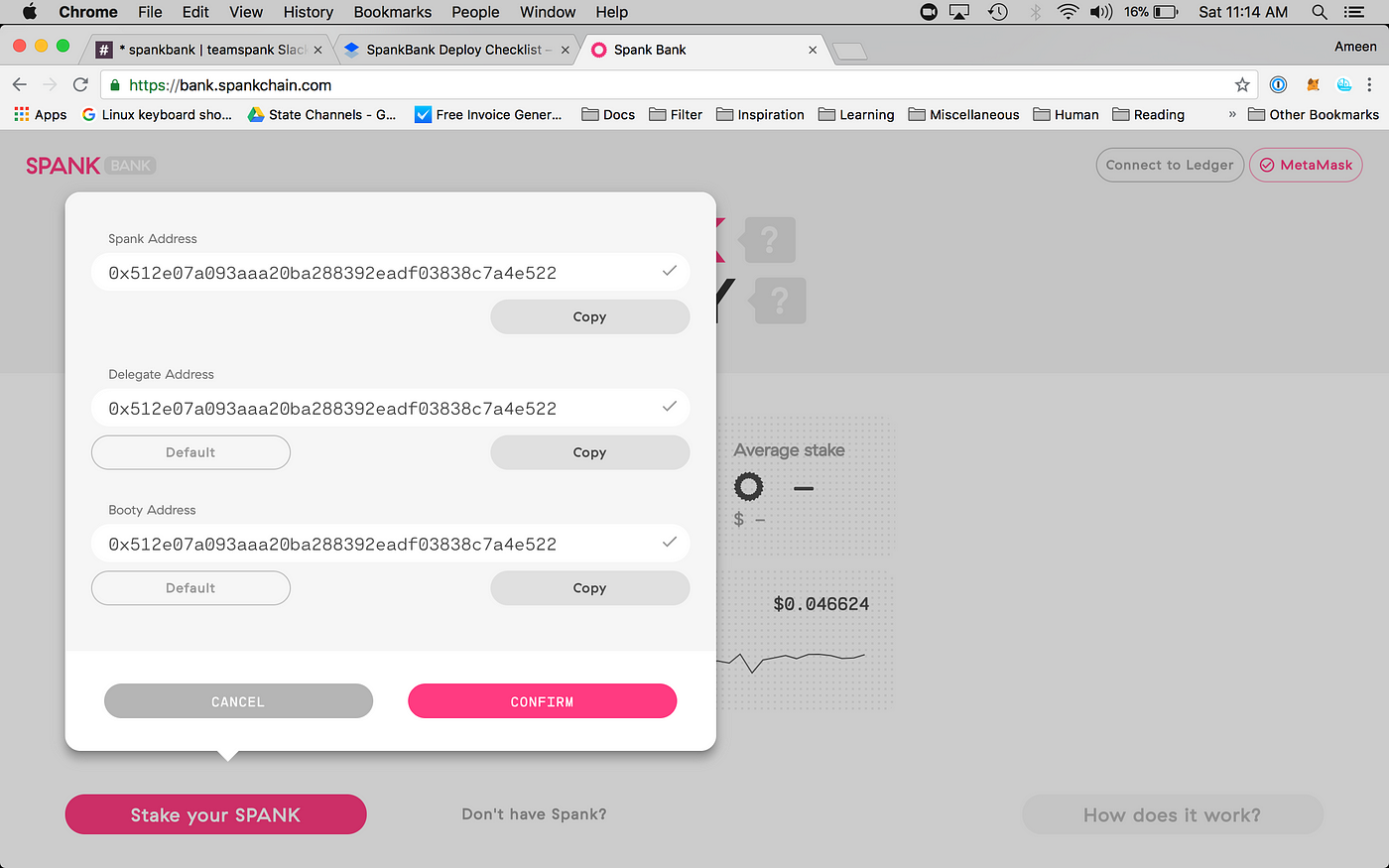The width and height of the screenshot is (1389, 868).
Task: Close the SpankBank Deploy Checklist tab
Action: (x=566, y=50)
